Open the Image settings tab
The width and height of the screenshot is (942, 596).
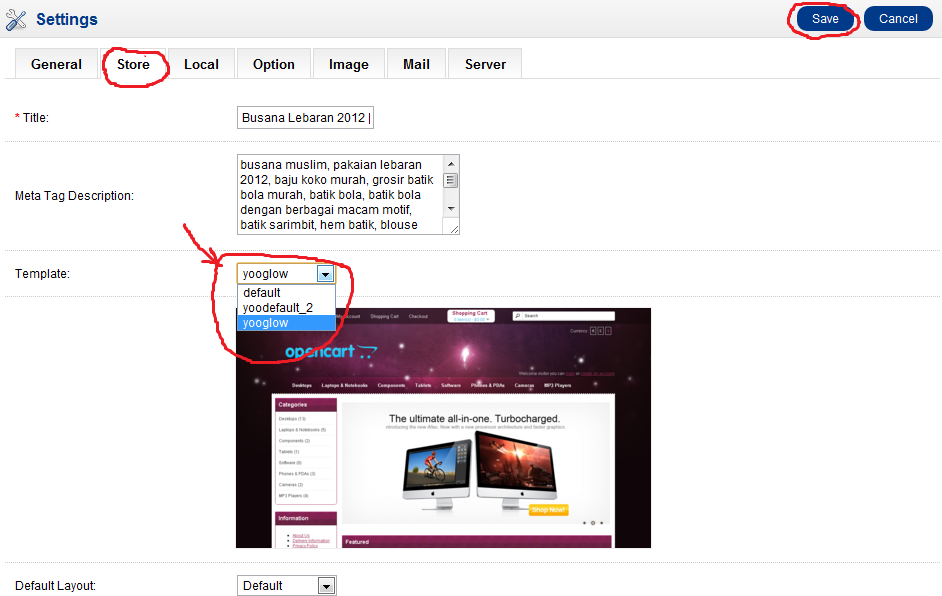pyautogui.click(x=348, y=64)
